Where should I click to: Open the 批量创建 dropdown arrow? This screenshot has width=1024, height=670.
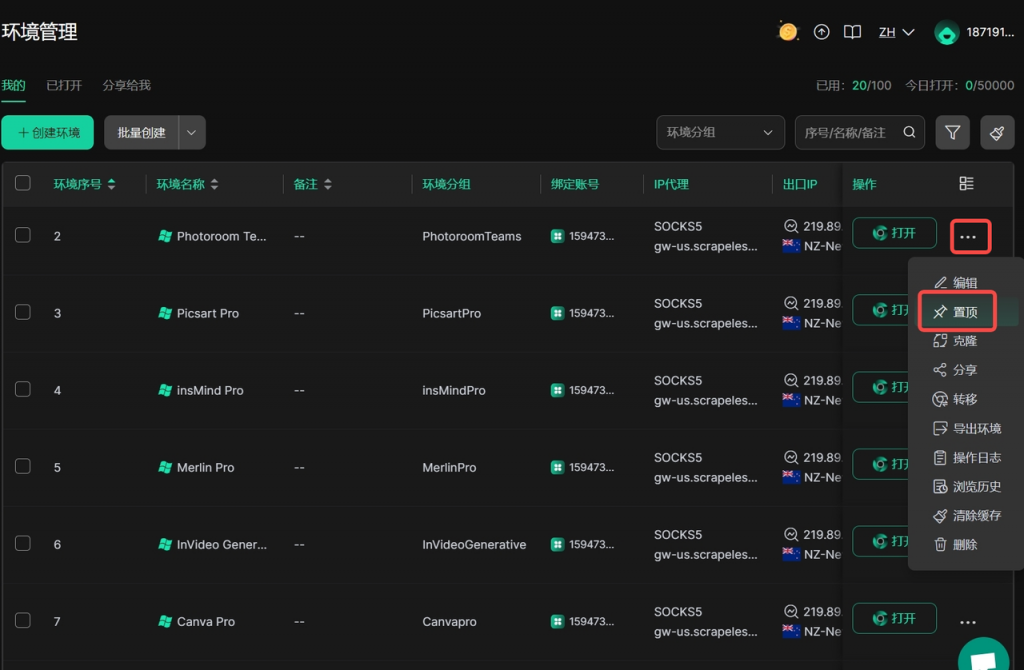tap(192, 133)
